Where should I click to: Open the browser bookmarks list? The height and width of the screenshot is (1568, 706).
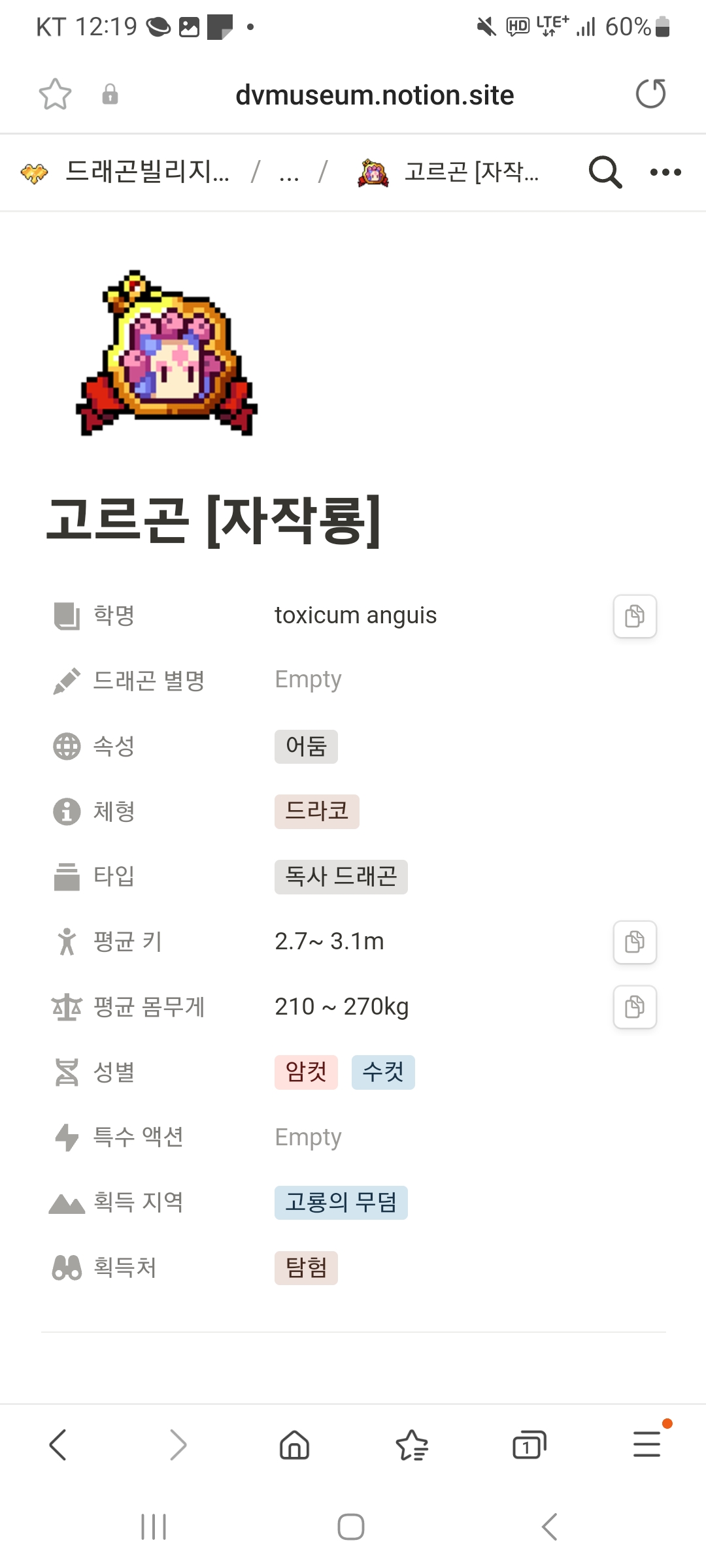click(412, 1445)
